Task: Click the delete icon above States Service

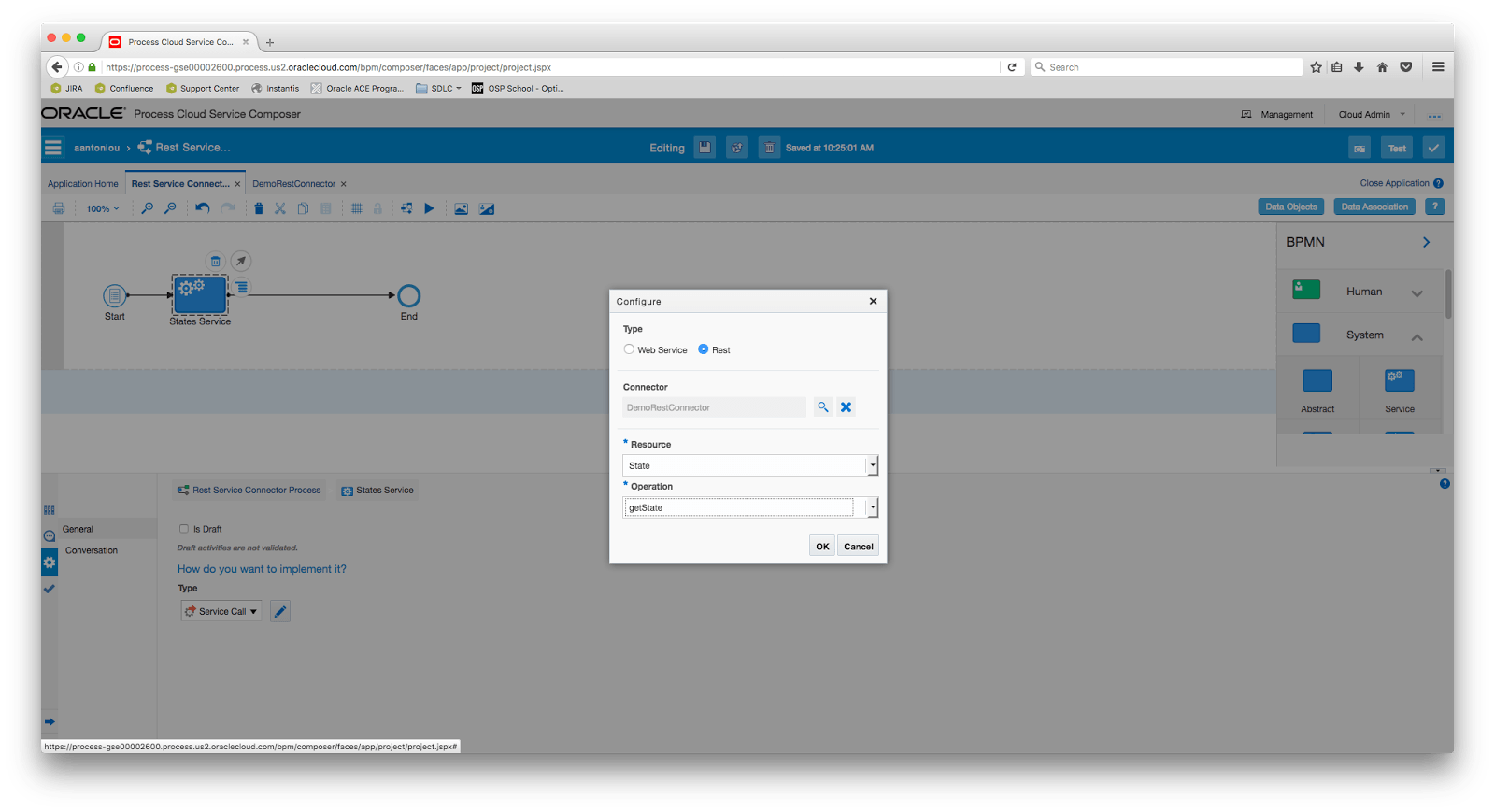Action: [x=215, y=262]
